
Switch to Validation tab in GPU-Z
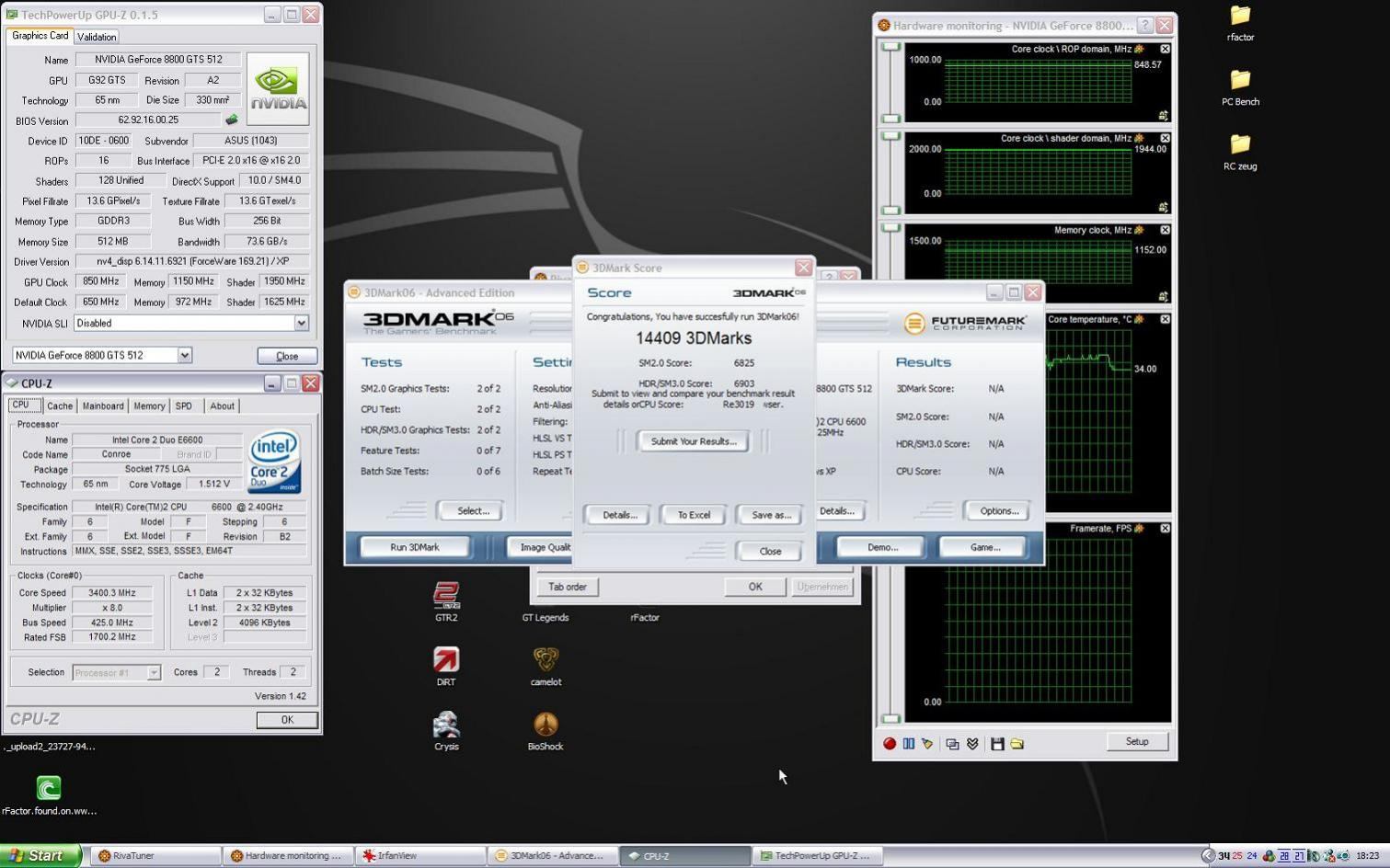click(x=97, y=37)
